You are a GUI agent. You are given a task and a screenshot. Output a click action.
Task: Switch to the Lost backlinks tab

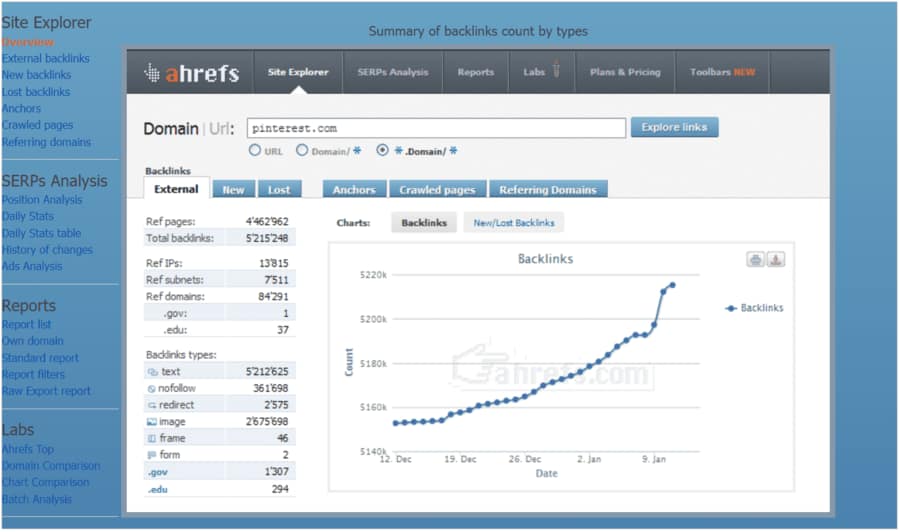point(279,189)
